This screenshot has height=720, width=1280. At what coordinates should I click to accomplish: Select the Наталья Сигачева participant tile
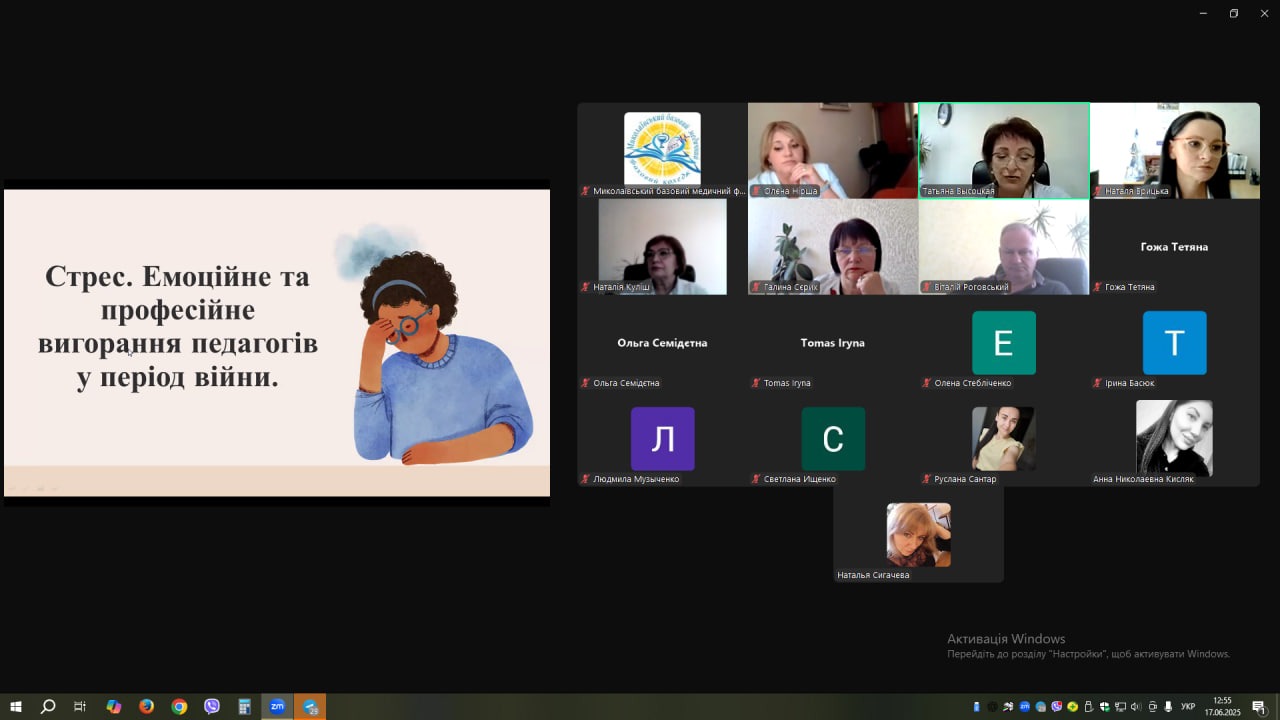[x=918, y=535]
